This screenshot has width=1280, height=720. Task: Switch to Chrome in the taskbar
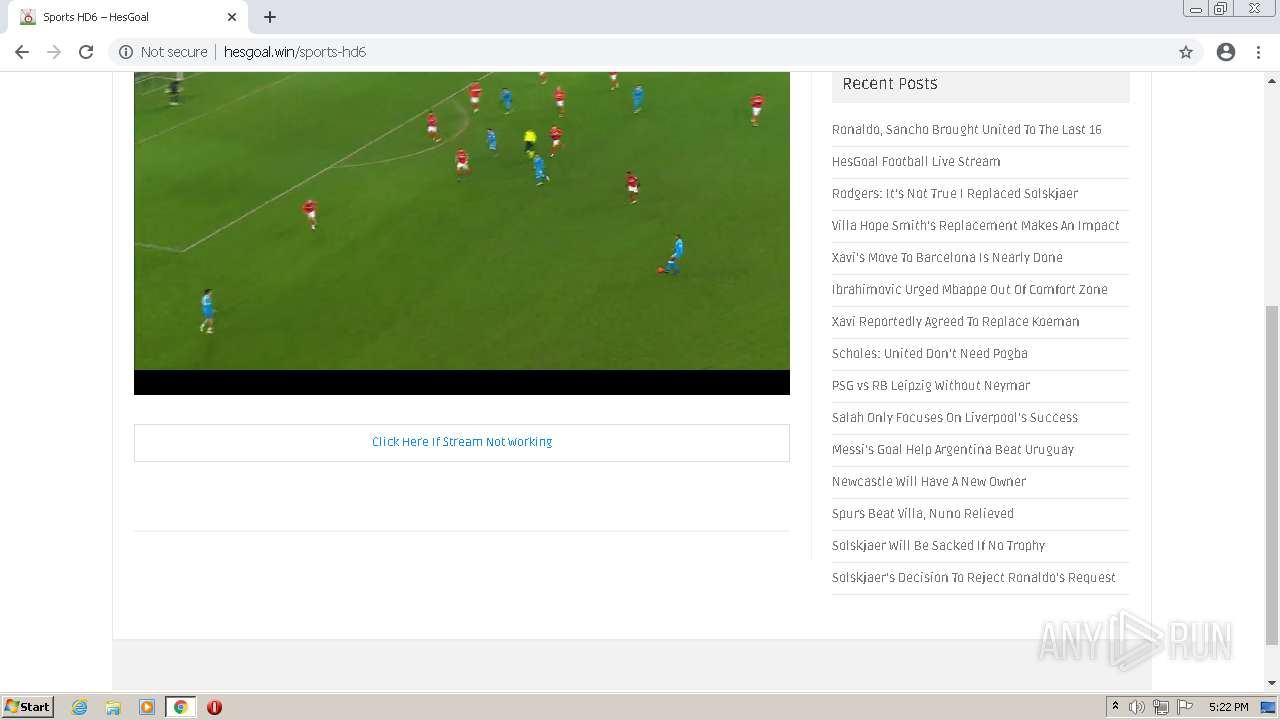click(181, 707)
